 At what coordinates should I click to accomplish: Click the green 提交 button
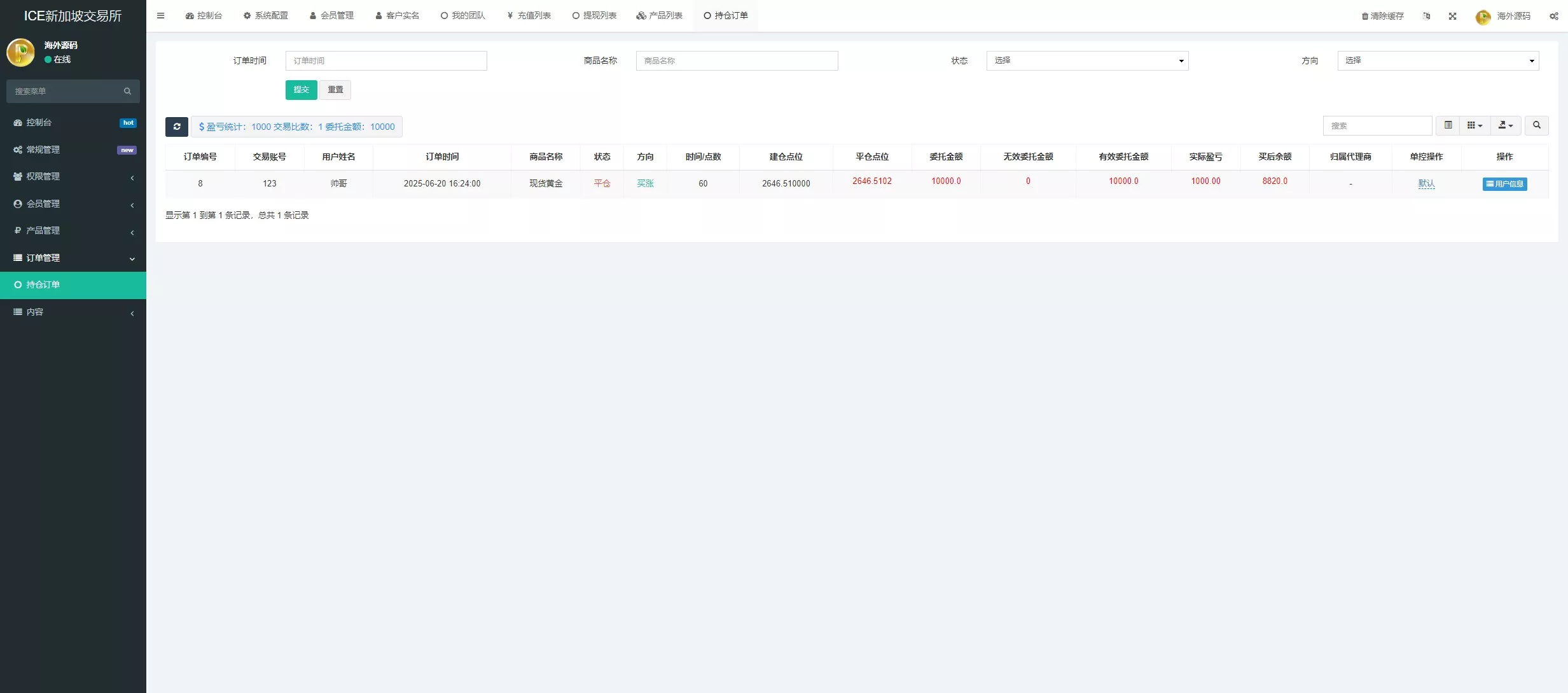click(x=301, y=90)
